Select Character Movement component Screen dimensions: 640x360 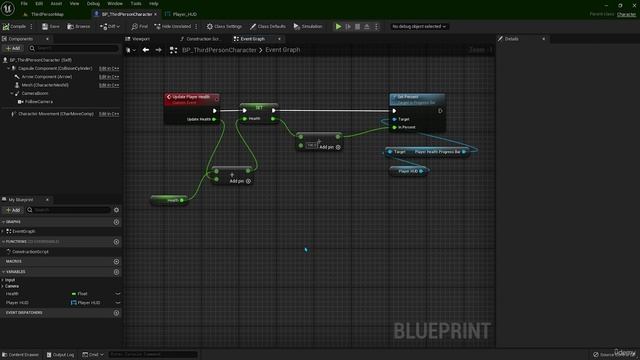coord(56,114)
